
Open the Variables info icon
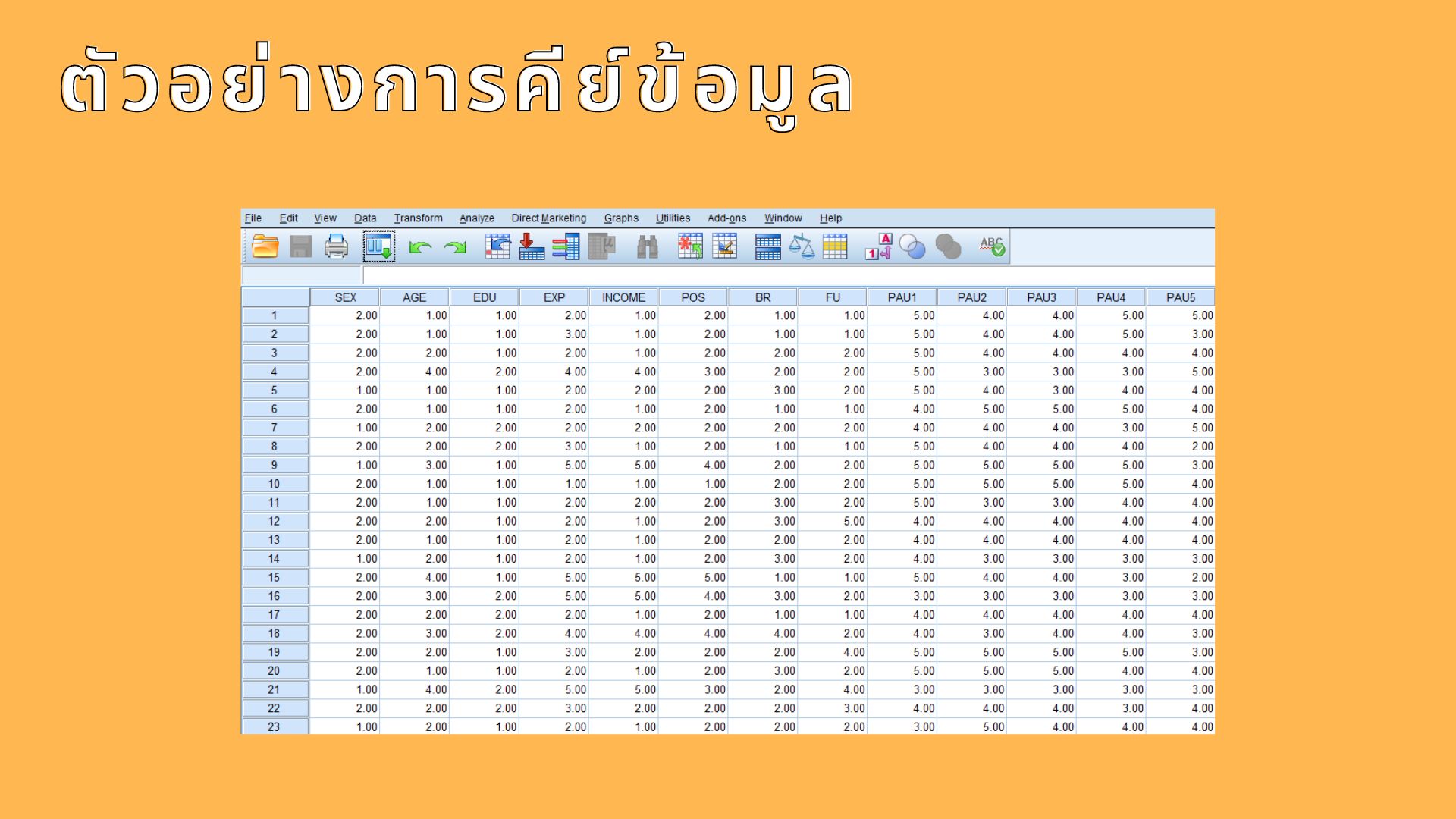[566, 246]
